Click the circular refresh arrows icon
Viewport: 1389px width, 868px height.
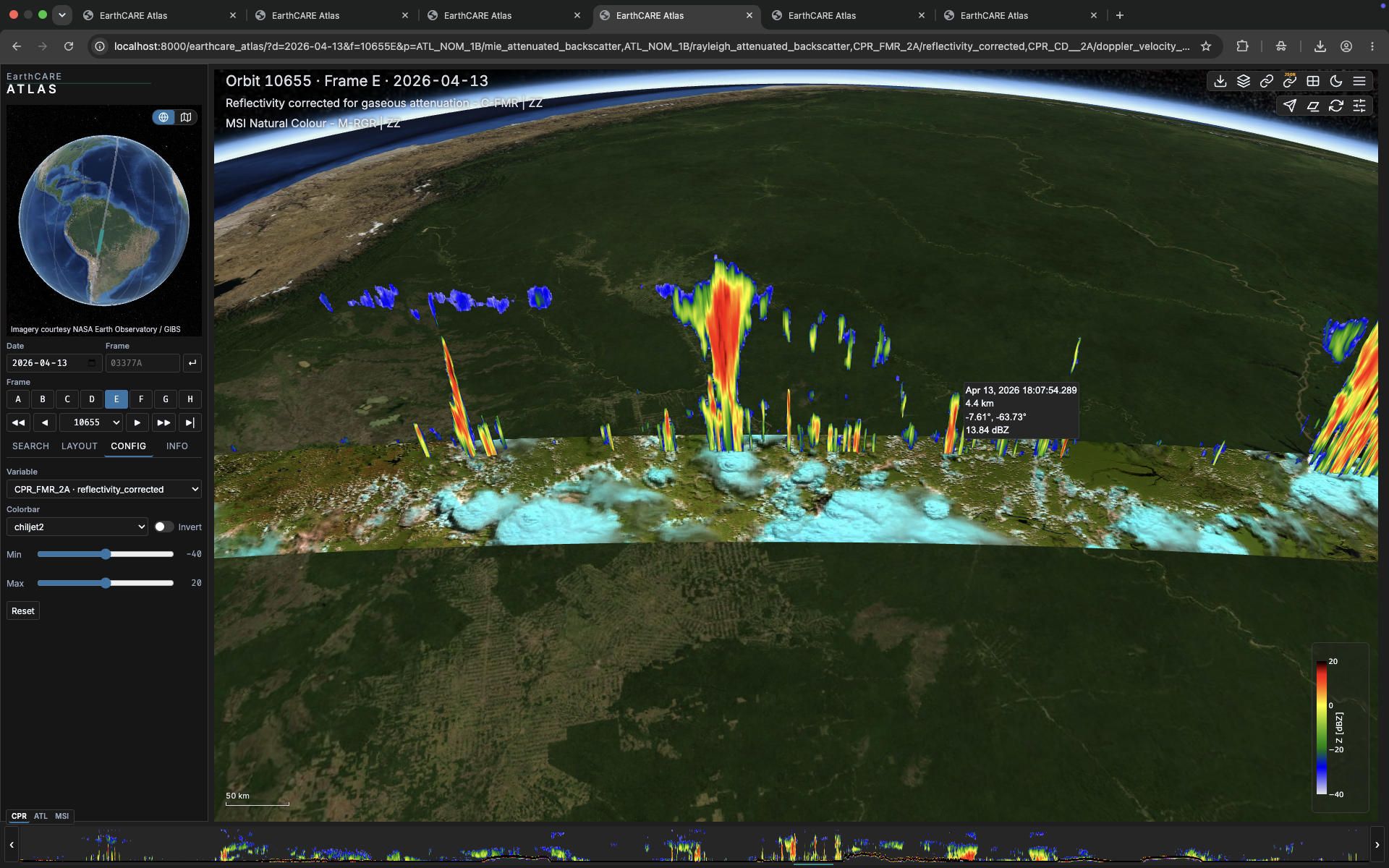point(1336,106)
